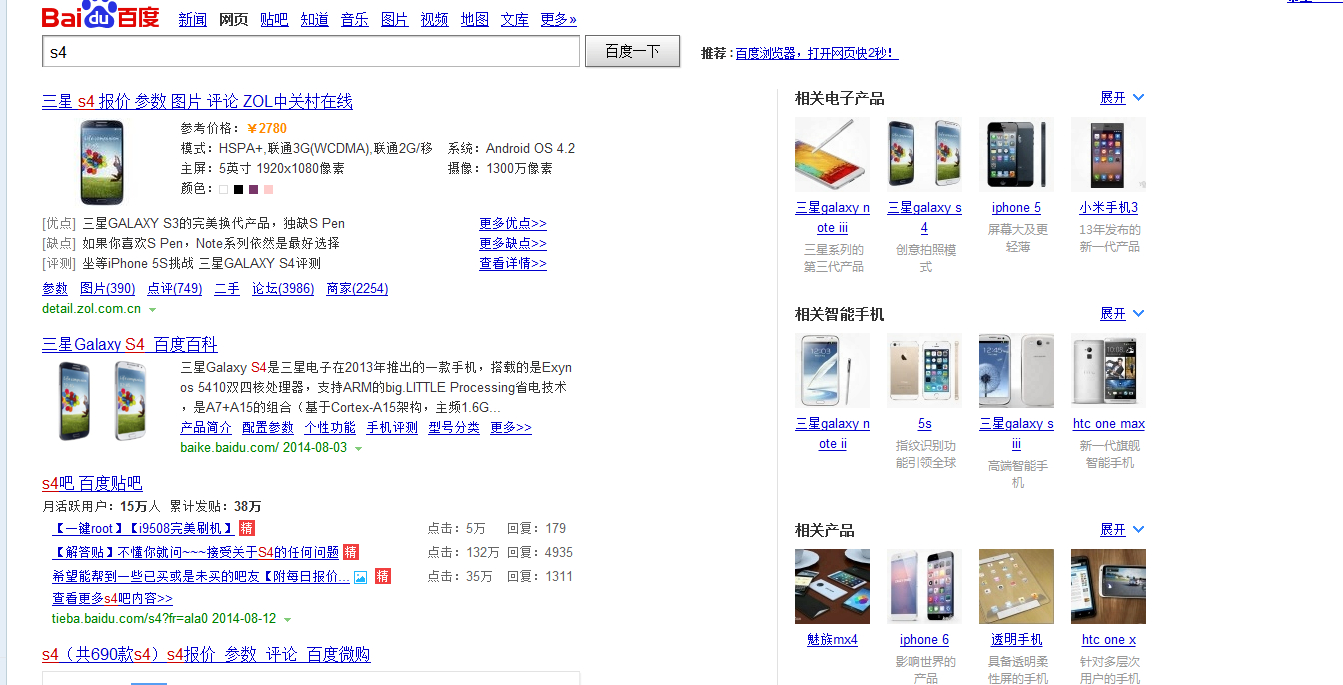
Task: Open 二手 link under ZOL result
Action: [227, 288]
